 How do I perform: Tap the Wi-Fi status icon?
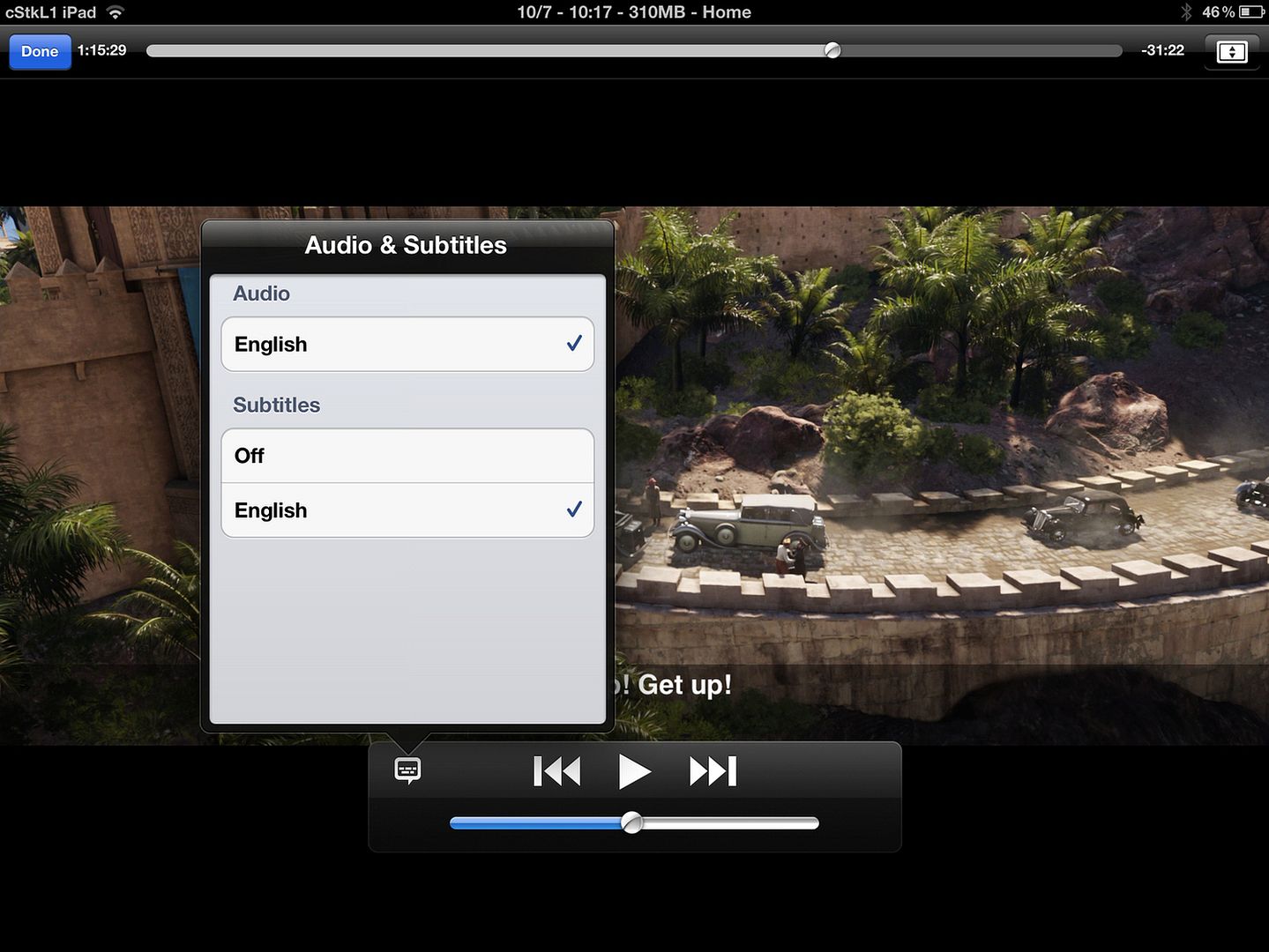coord(115,12)
